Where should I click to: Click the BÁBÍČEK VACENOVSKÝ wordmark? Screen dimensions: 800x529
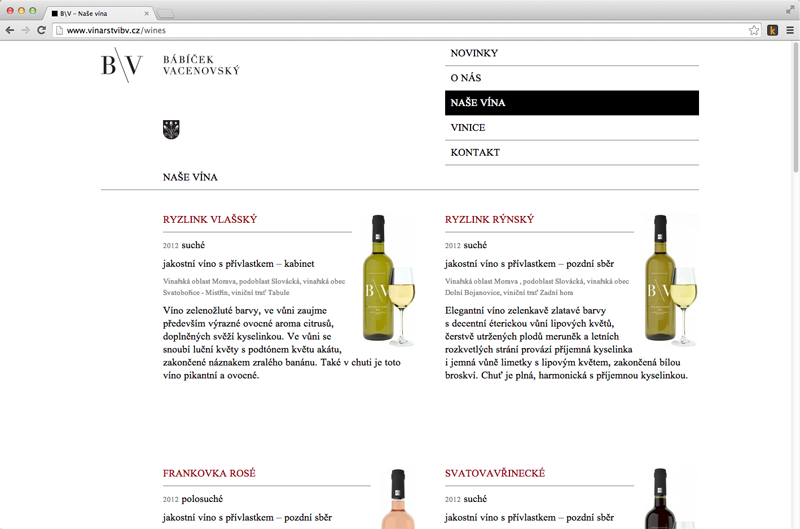[201, 65]
